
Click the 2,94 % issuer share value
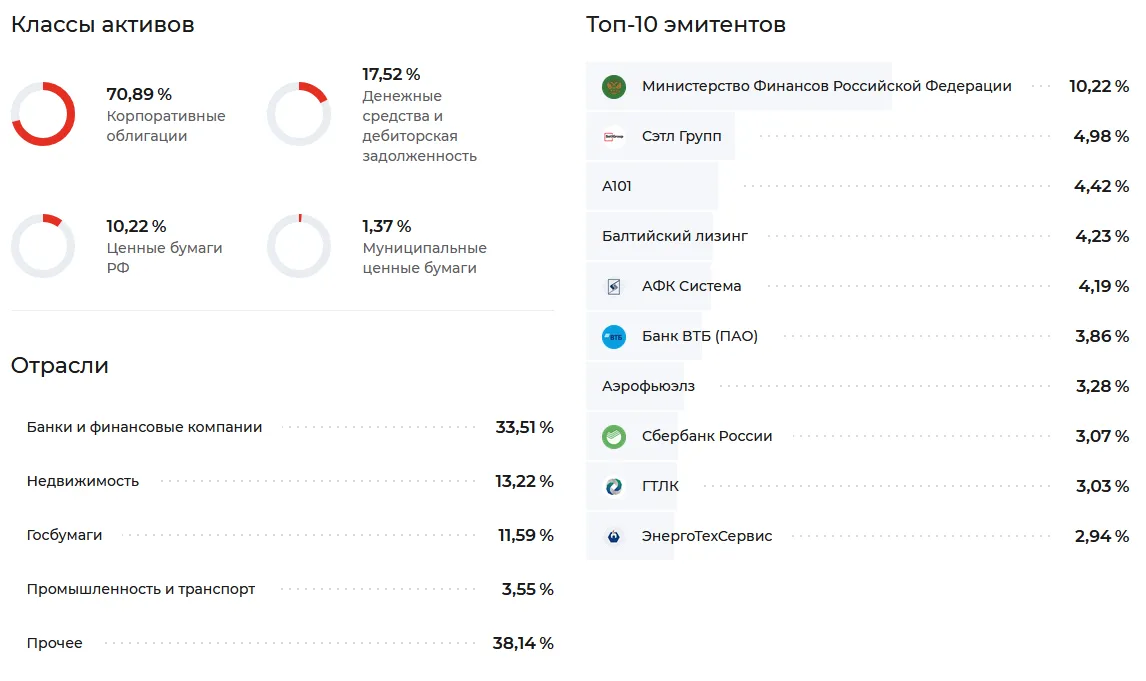pyautogui.click(x=1102, y=536)
